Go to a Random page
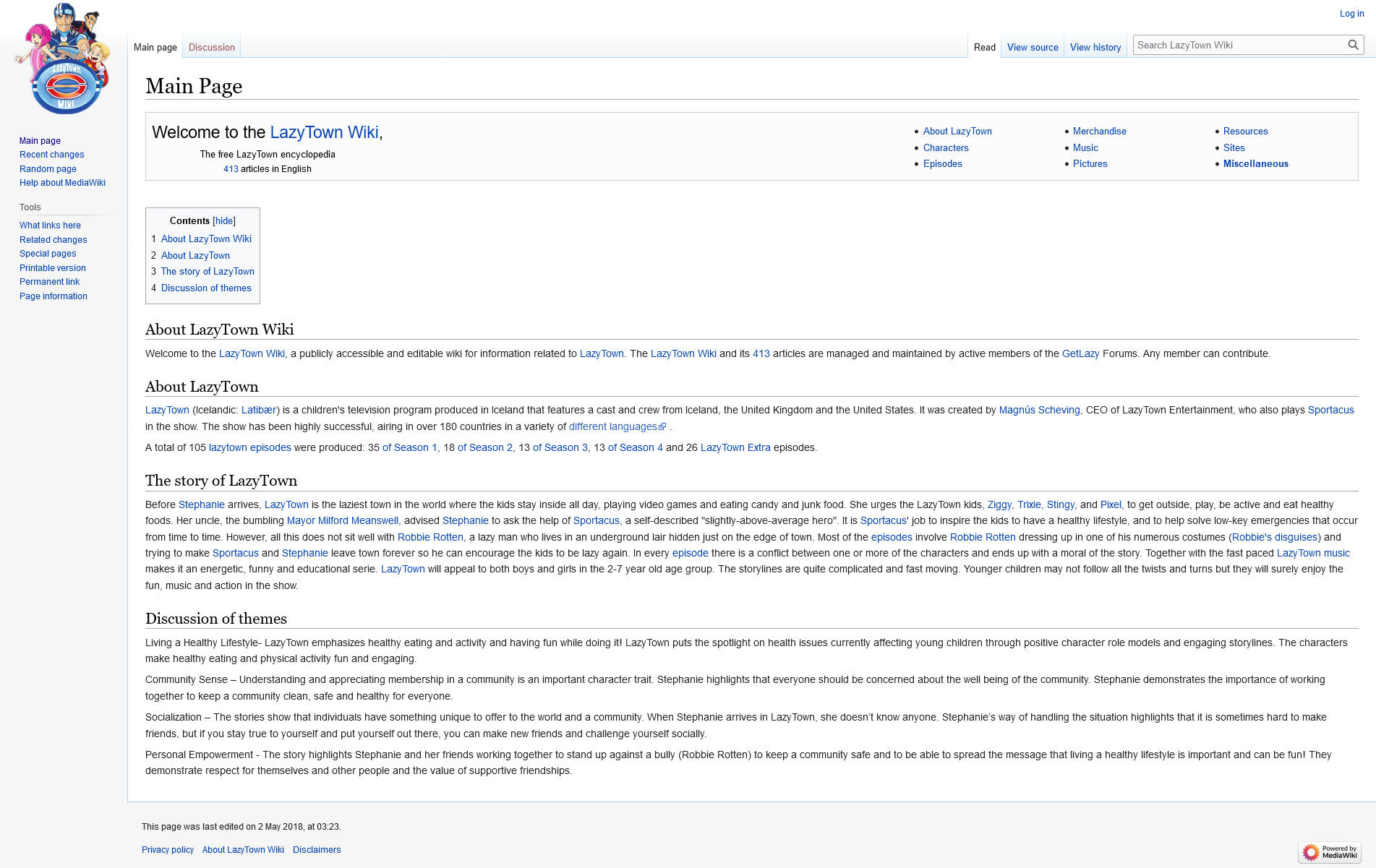This screenshot has height=868, width=1376. pos(48,169)
